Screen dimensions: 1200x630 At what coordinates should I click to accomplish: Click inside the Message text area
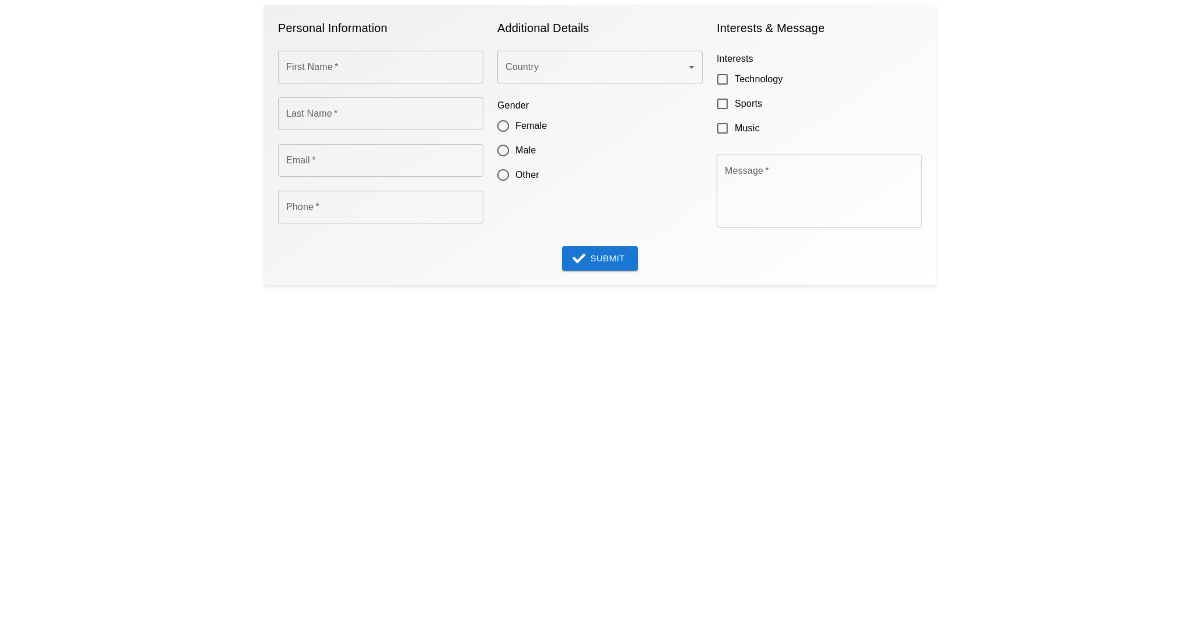[x=819, y=191]
